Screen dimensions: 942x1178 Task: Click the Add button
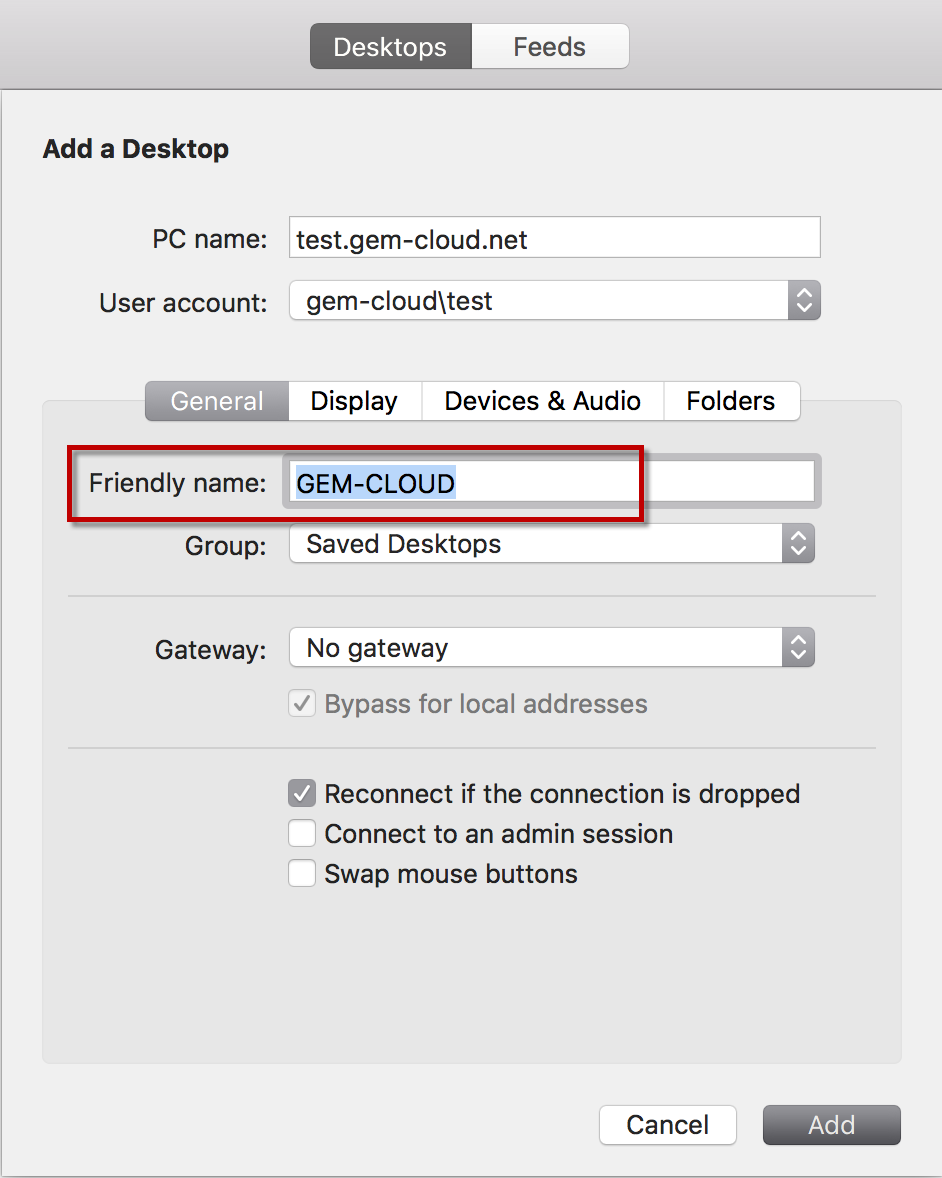pos(832,1125)
